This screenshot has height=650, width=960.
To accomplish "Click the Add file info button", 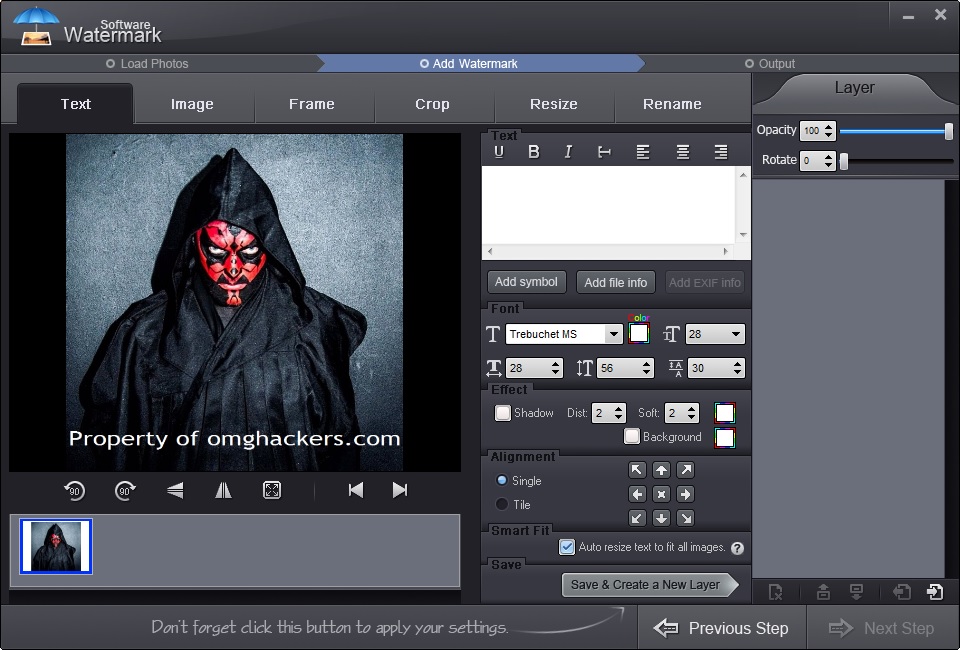I will click(x=616, y=282).
